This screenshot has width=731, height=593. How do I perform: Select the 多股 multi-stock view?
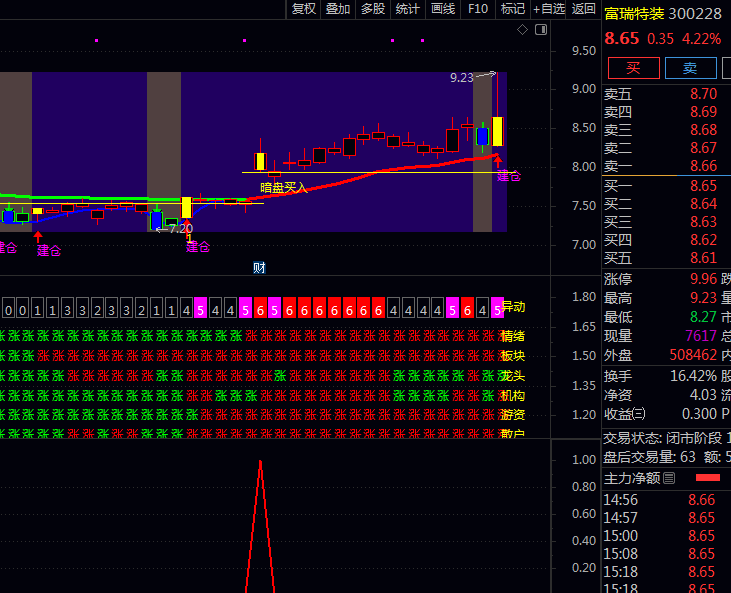click(x=373, y=9)
